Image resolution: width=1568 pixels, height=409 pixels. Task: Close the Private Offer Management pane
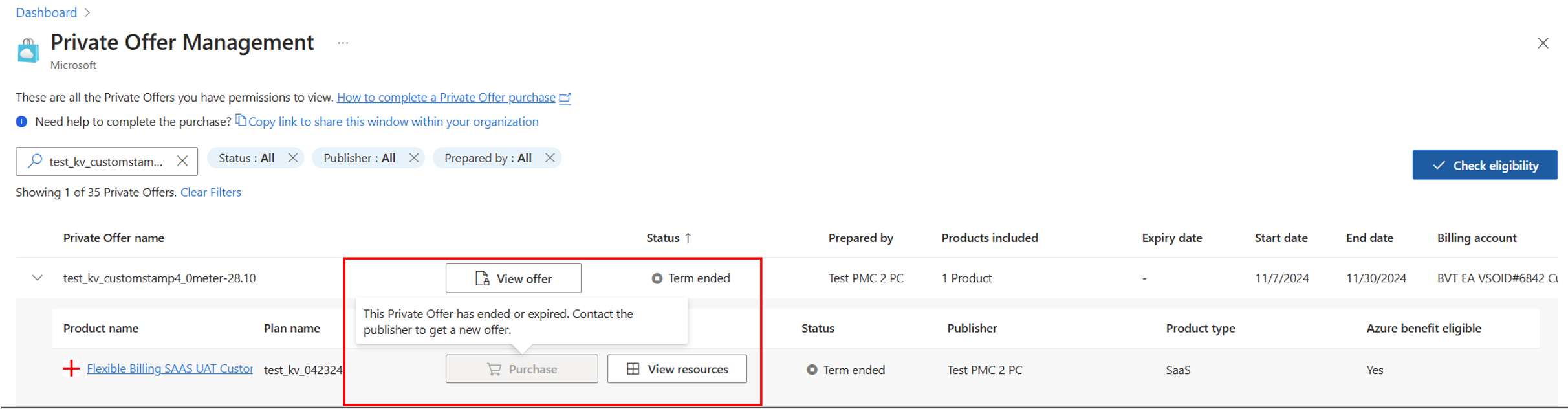tap(1543, 43)
